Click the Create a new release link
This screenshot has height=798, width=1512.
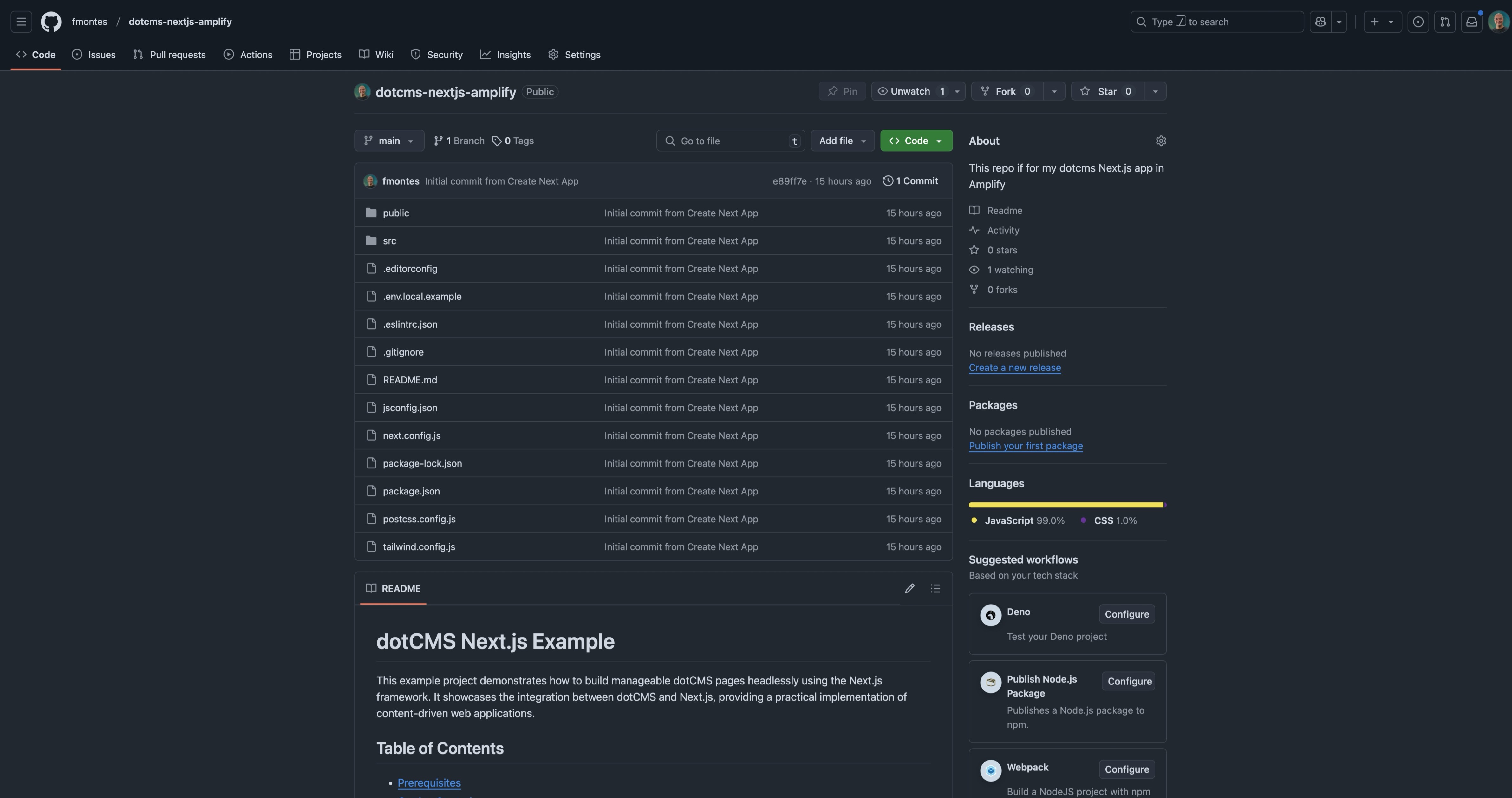click(x=1014, y=367)
